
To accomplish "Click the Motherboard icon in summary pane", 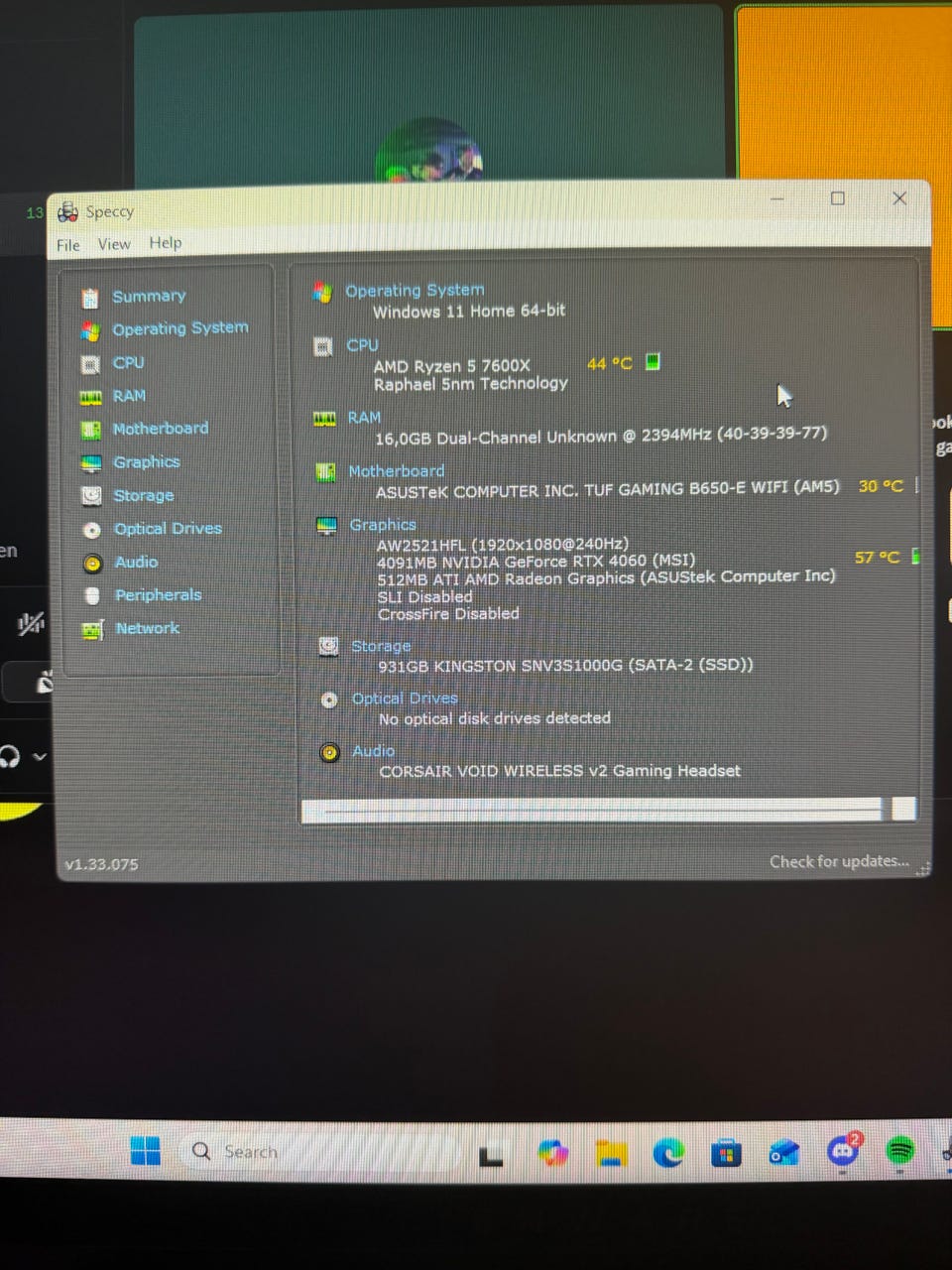I will click(x=325, y=472).
